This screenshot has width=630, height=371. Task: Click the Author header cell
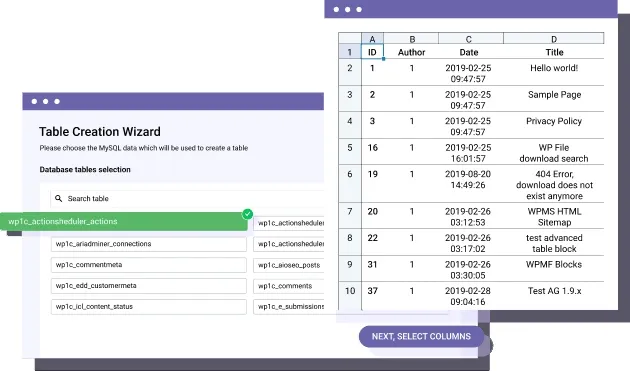(411, 52)
